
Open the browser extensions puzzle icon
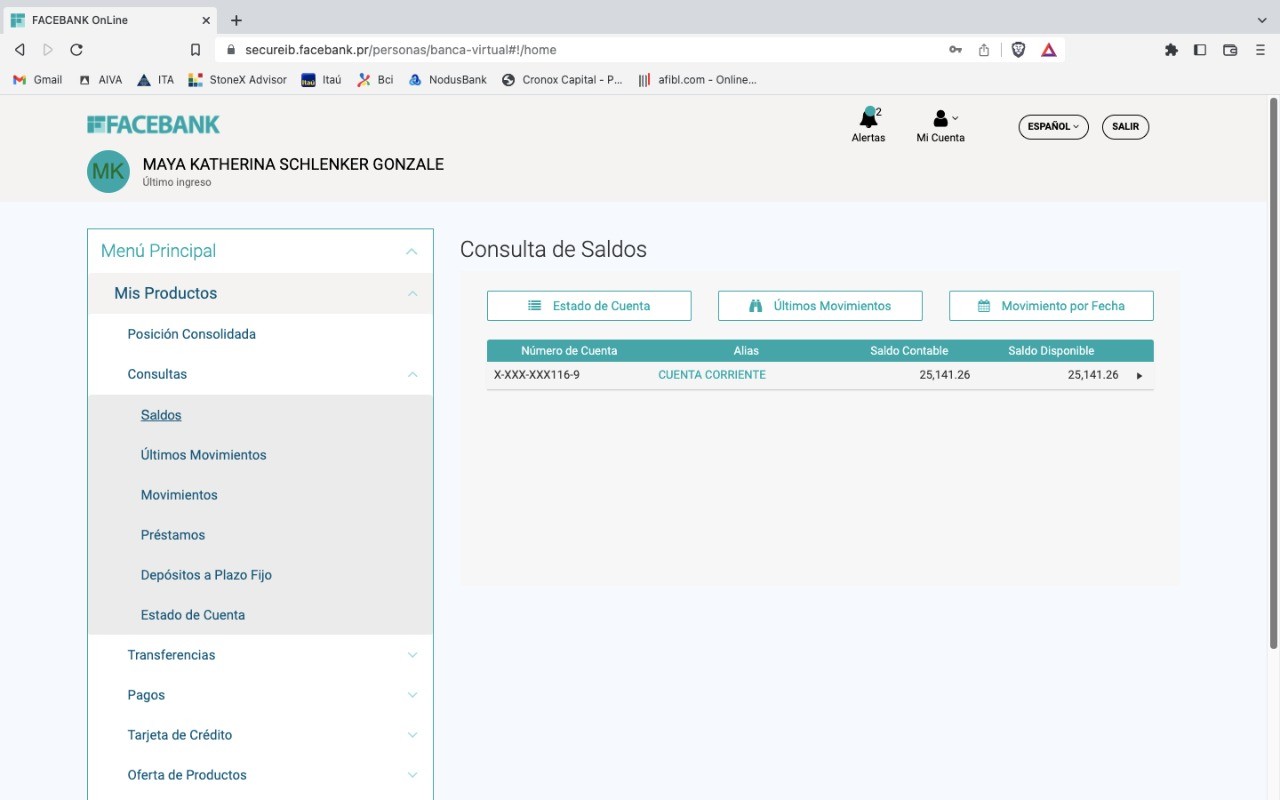[1171, 50]
